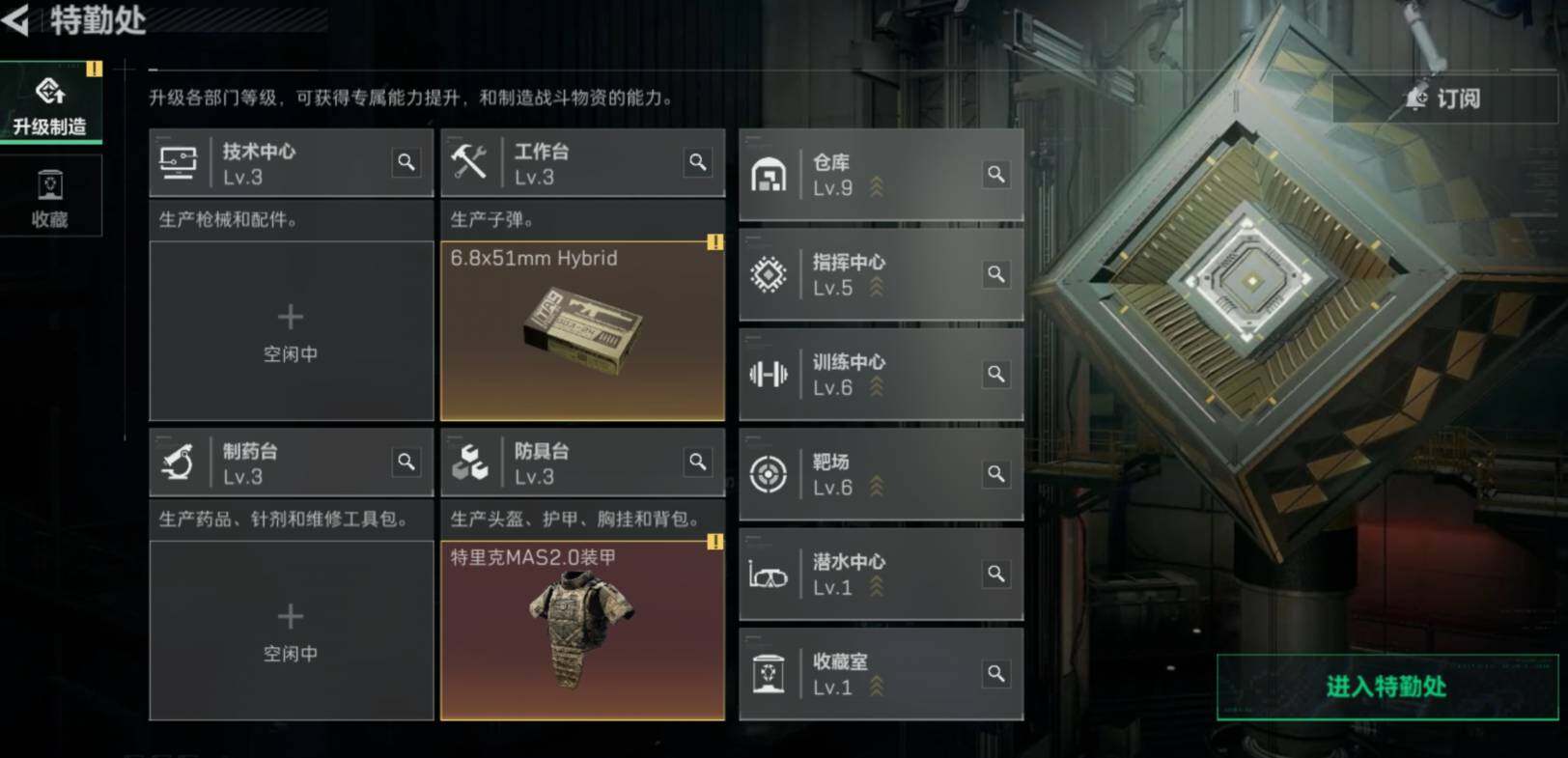Click 训练中心 upgrade chevron arrows

click(877, 386)
